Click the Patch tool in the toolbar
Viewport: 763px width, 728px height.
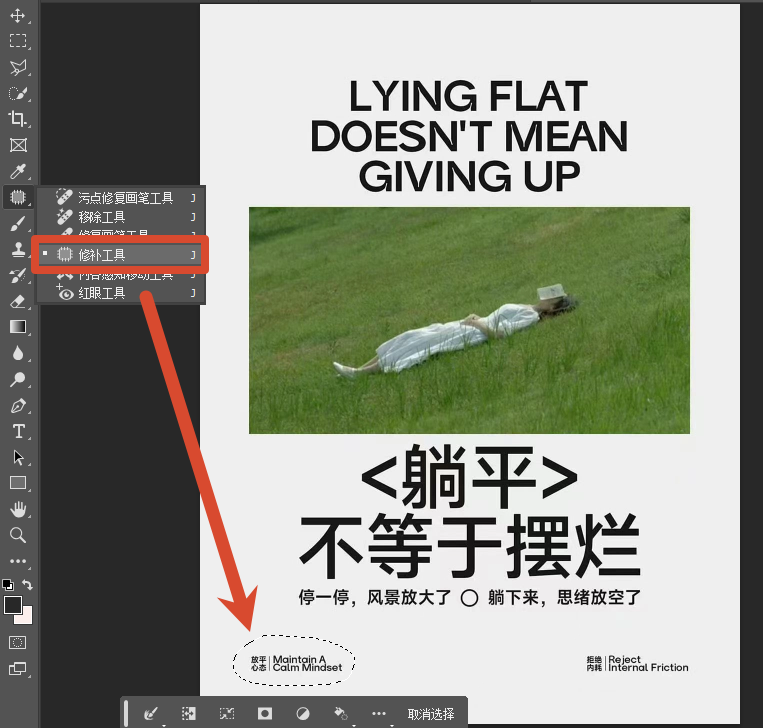pos(18,197)
